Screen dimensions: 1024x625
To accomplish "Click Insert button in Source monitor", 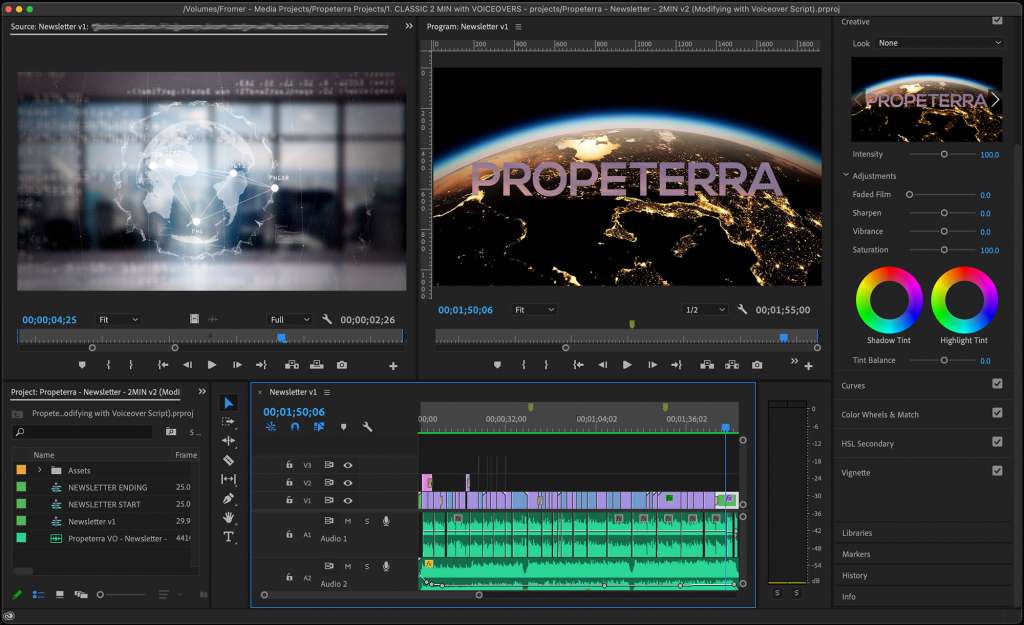I will click(292, 365).
